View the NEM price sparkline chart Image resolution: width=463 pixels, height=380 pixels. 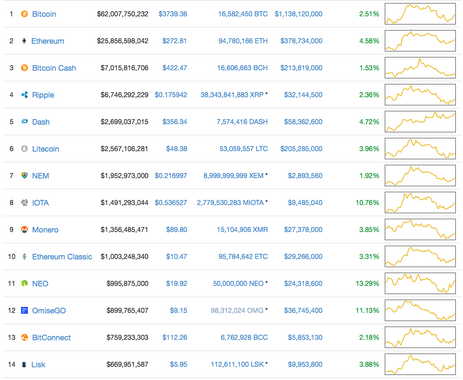(x=420, y=175)
